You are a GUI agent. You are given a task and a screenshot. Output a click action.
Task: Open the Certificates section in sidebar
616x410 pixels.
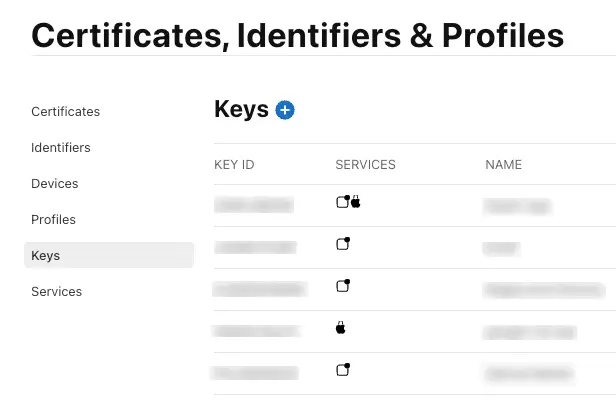(x=66, y=111)
